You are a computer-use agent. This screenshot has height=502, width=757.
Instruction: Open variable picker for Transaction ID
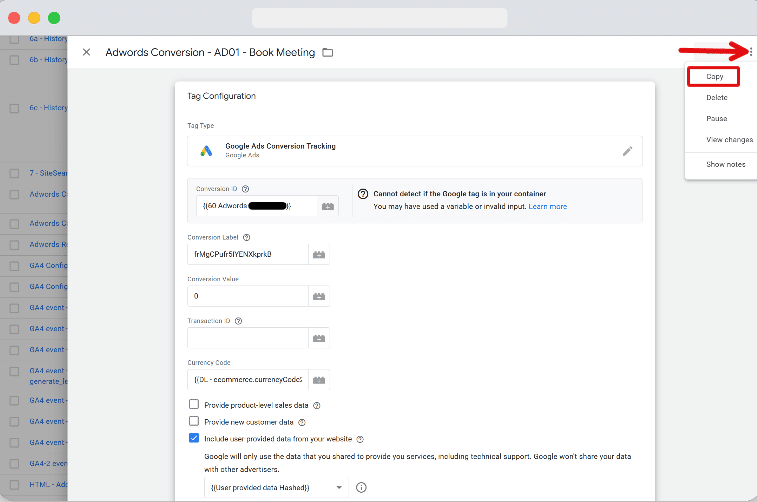point(319,338)
